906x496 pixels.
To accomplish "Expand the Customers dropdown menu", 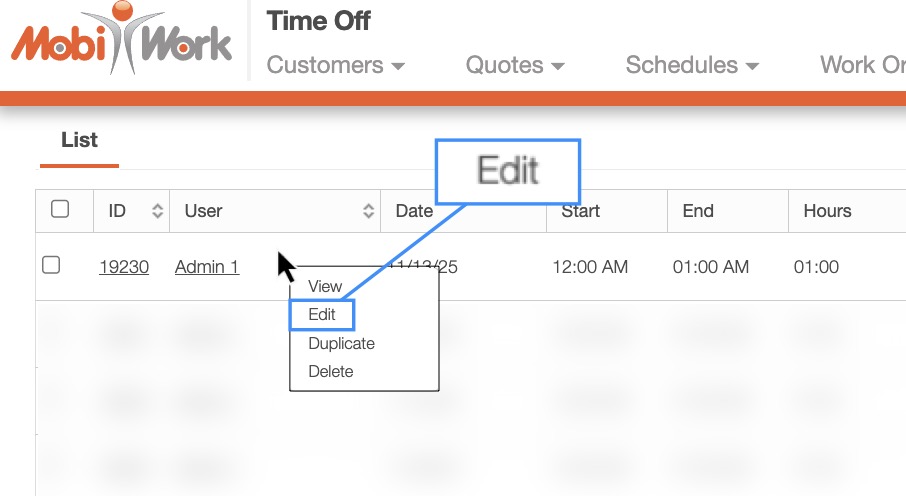I will coord(336,66).
